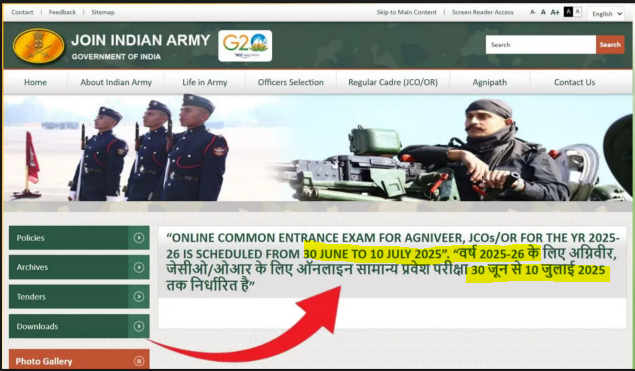Click Skip to Main Content link
The image size is (635, 371).
(x=407, y=12)
